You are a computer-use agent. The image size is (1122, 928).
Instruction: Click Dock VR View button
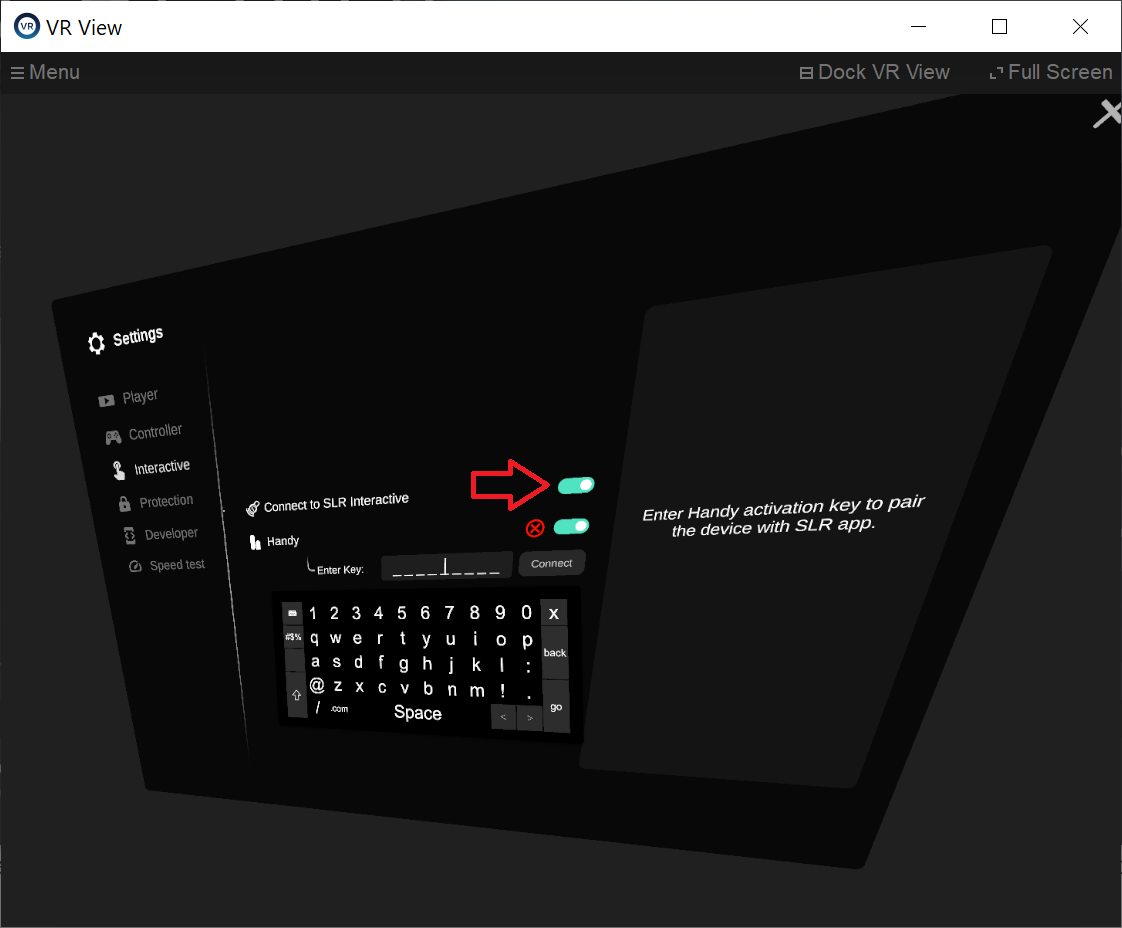874,72
